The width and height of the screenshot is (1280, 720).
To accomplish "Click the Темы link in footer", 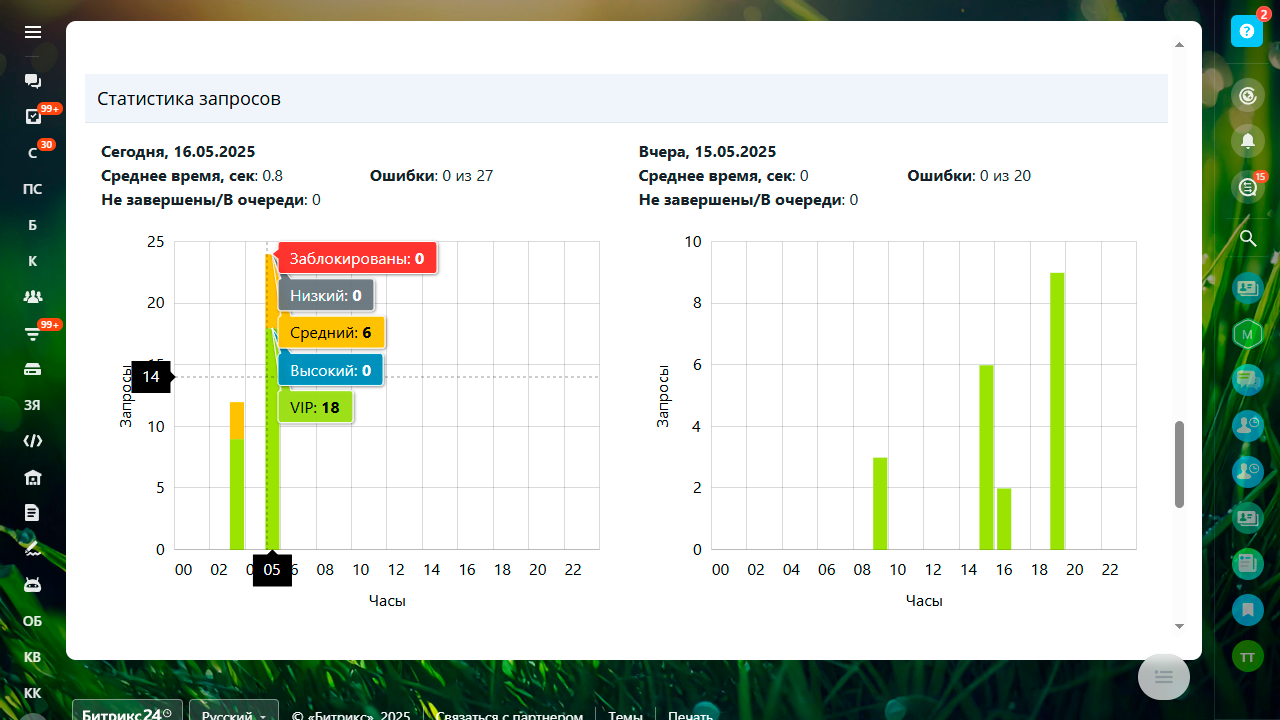I will click(x=625, y=716).
